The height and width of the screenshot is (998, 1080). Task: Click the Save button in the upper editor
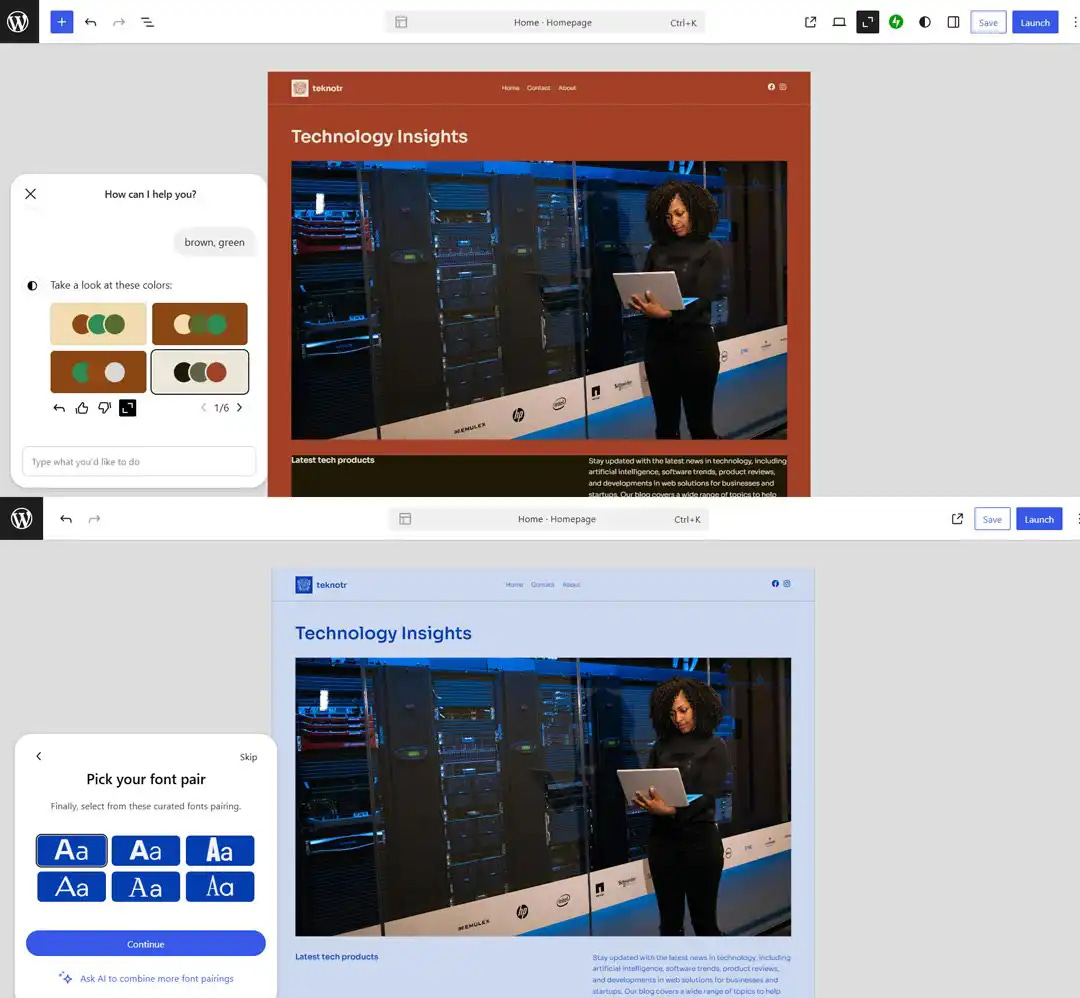(988, 22)
